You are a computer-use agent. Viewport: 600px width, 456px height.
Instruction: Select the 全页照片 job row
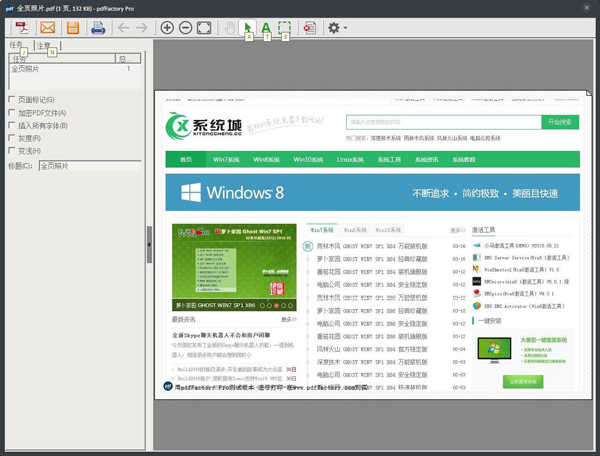(x=75, y=69)
